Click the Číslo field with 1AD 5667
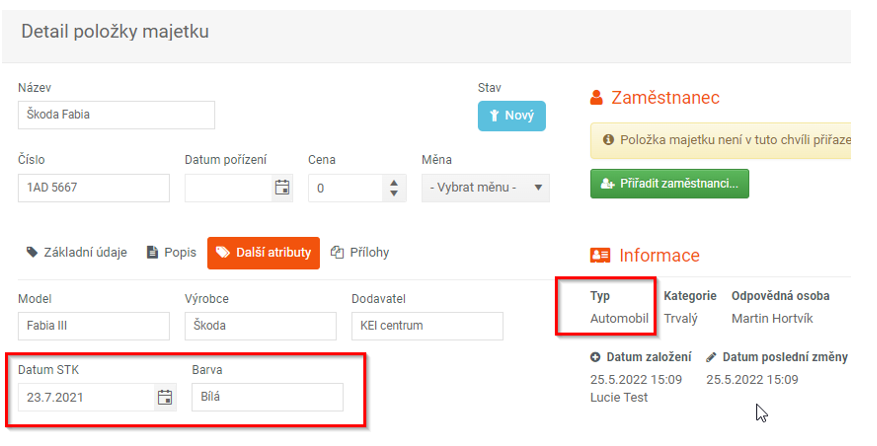 tap(94, 187)
